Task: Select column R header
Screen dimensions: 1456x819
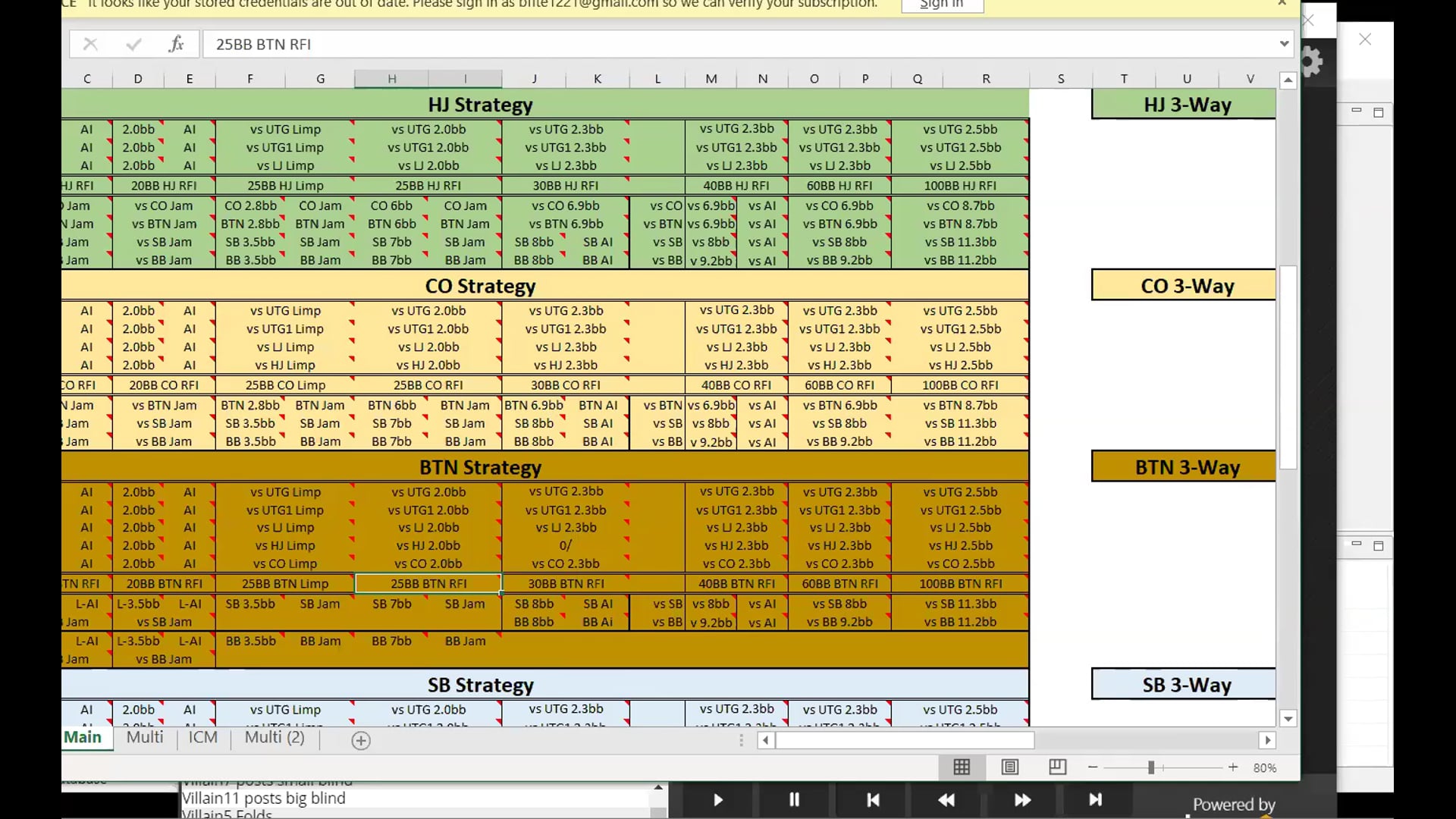Action: click(x=986, y=79)
